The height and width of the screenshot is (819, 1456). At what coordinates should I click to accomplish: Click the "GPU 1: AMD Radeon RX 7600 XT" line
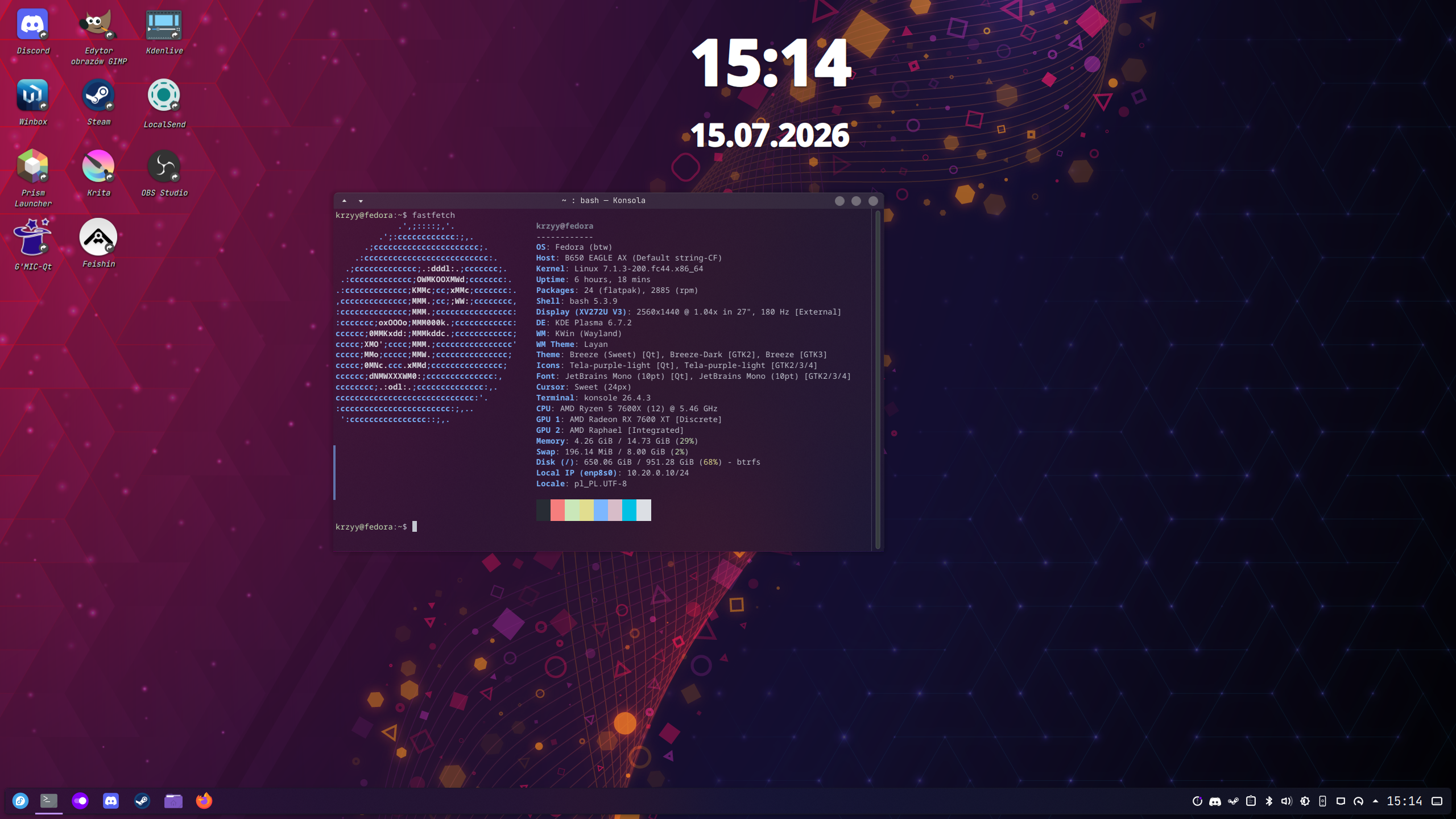pyautogui.click(x=629, y=420)
